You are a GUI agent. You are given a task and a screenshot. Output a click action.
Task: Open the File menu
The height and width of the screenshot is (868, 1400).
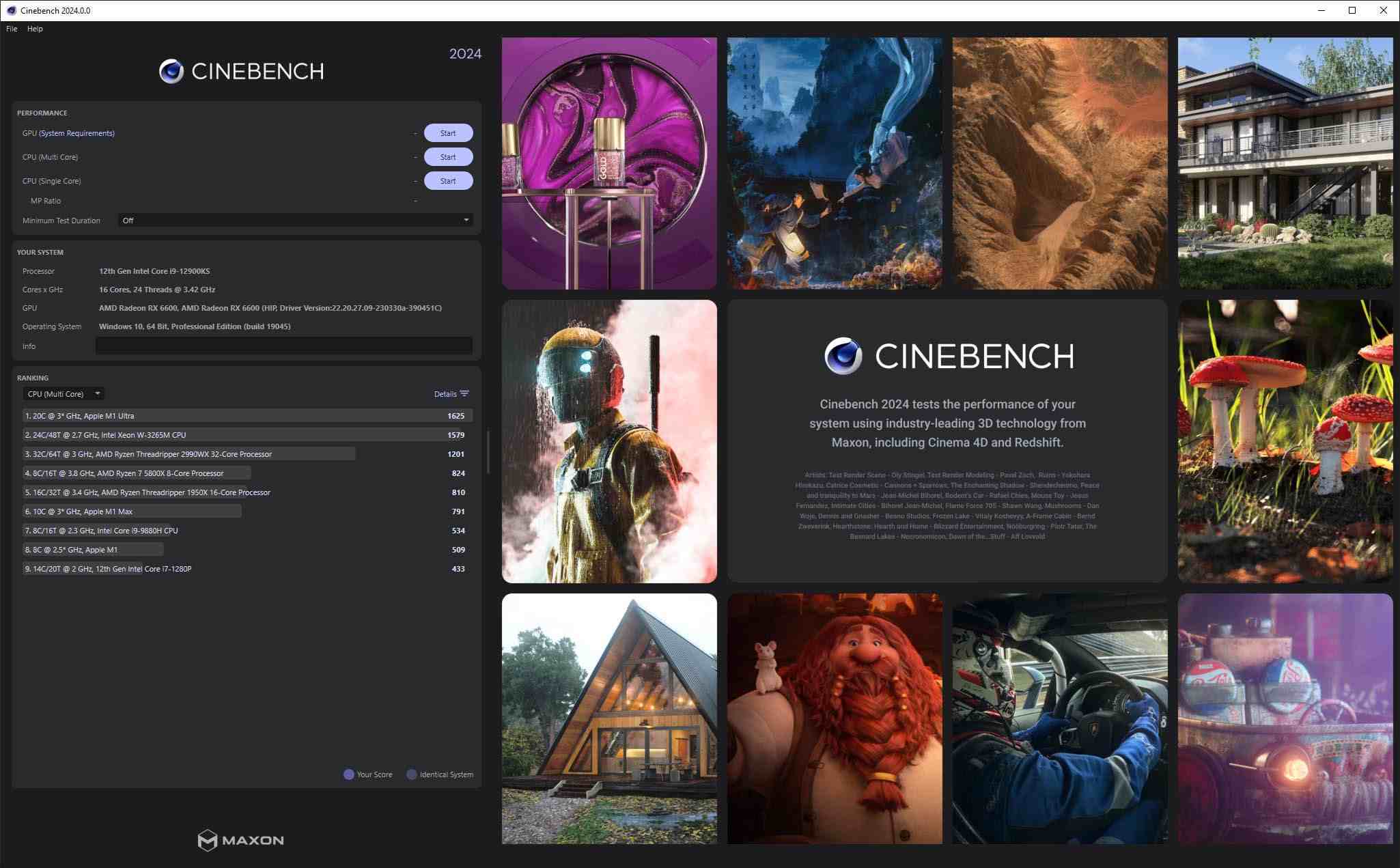(11, 29)
